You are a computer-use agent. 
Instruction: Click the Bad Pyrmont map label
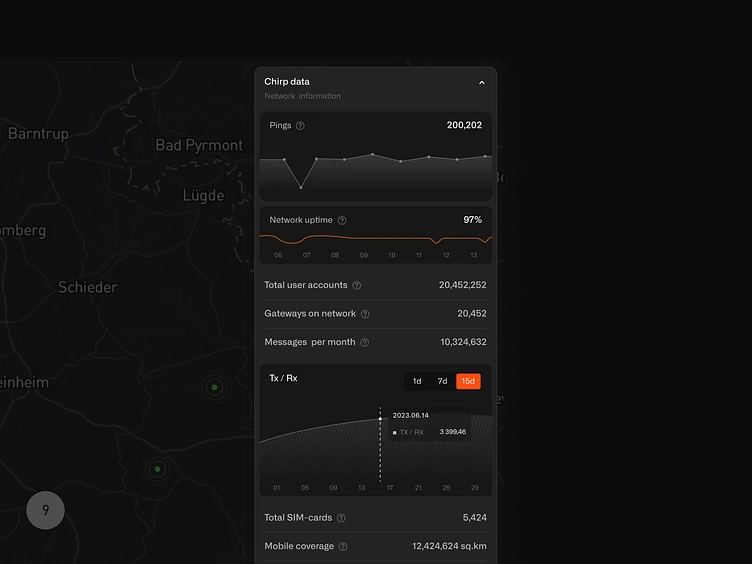tap(199, 145)
